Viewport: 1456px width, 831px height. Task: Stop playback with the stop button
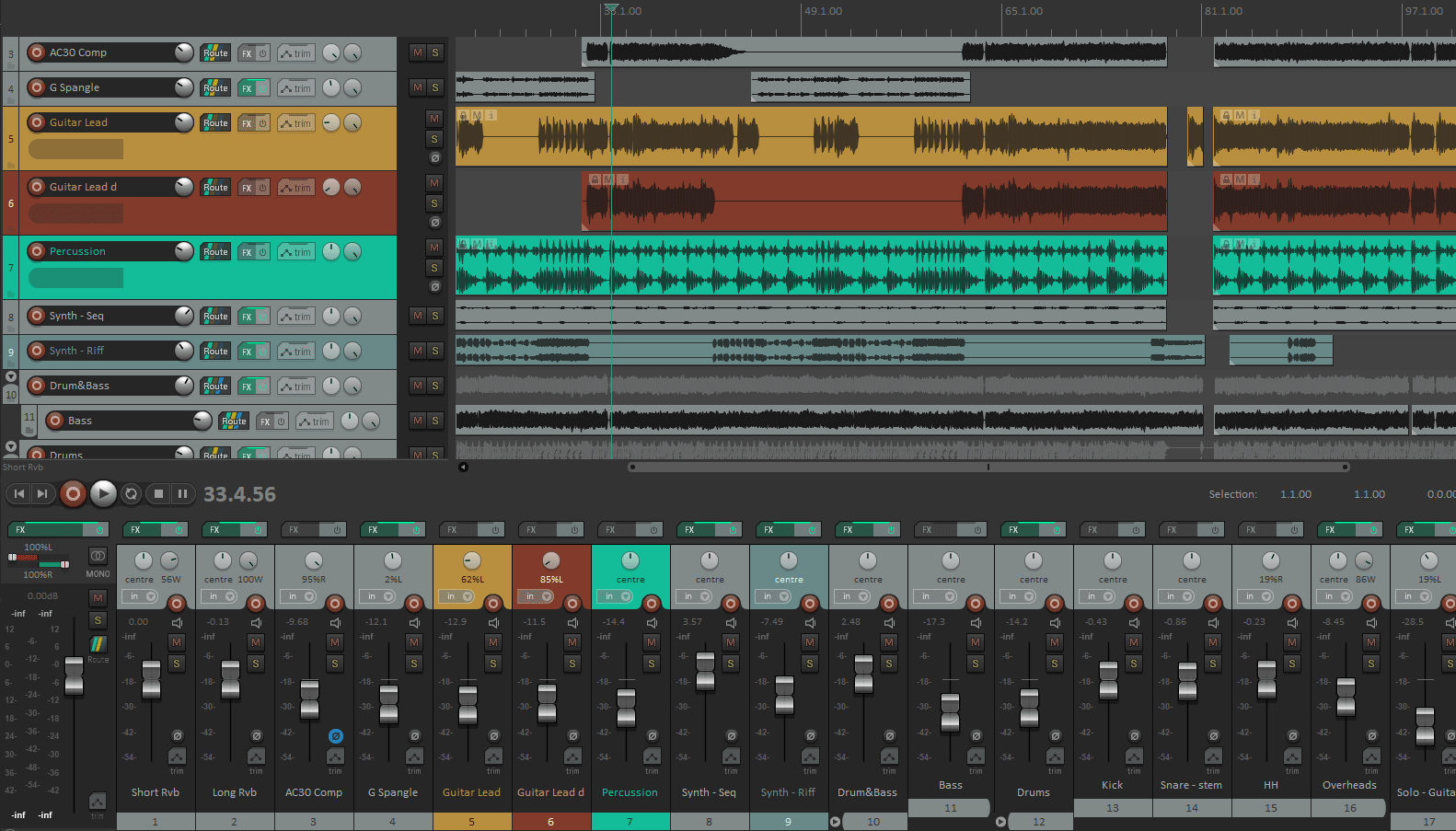click(x=158, y=494)
